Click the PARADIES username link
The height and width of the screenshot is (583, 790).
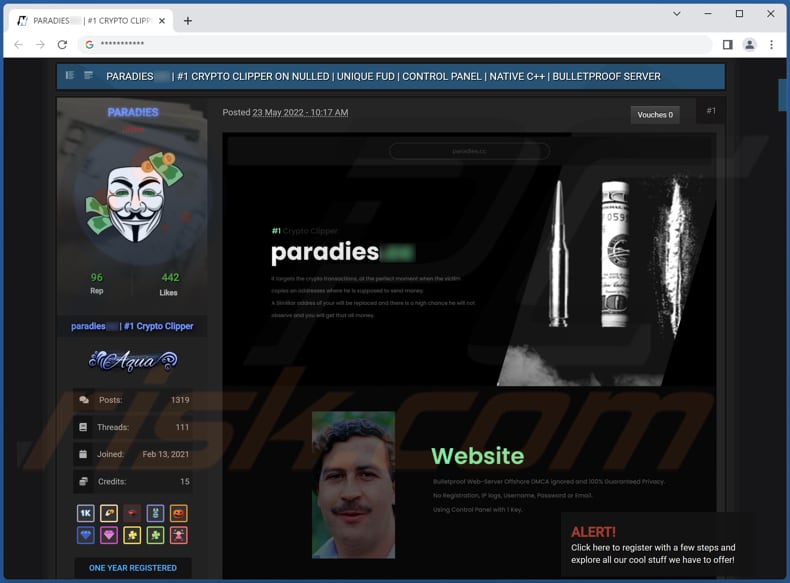[133, 112]
